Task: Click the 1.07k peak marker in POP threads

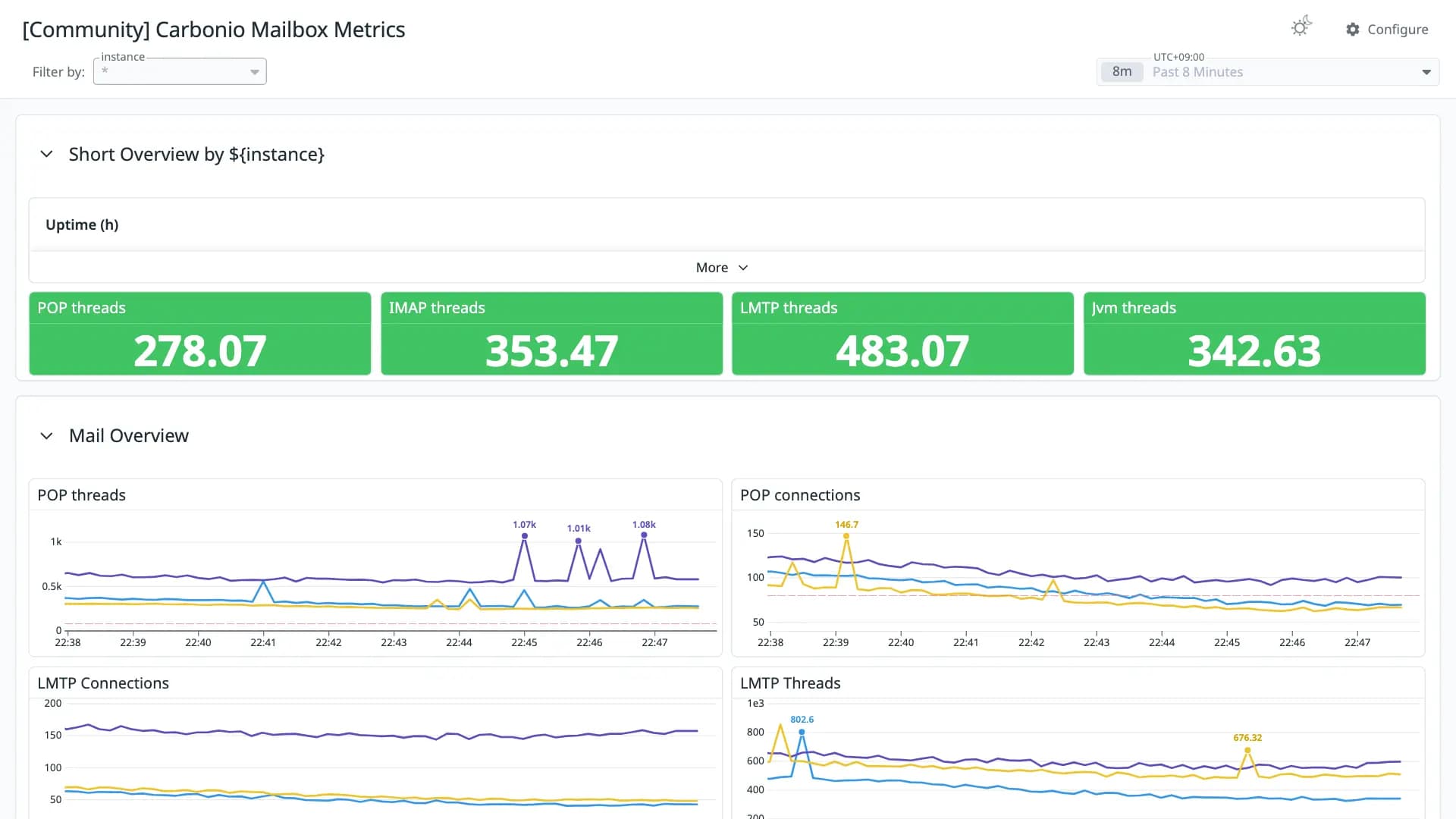Action: click(x=524, y=535)
